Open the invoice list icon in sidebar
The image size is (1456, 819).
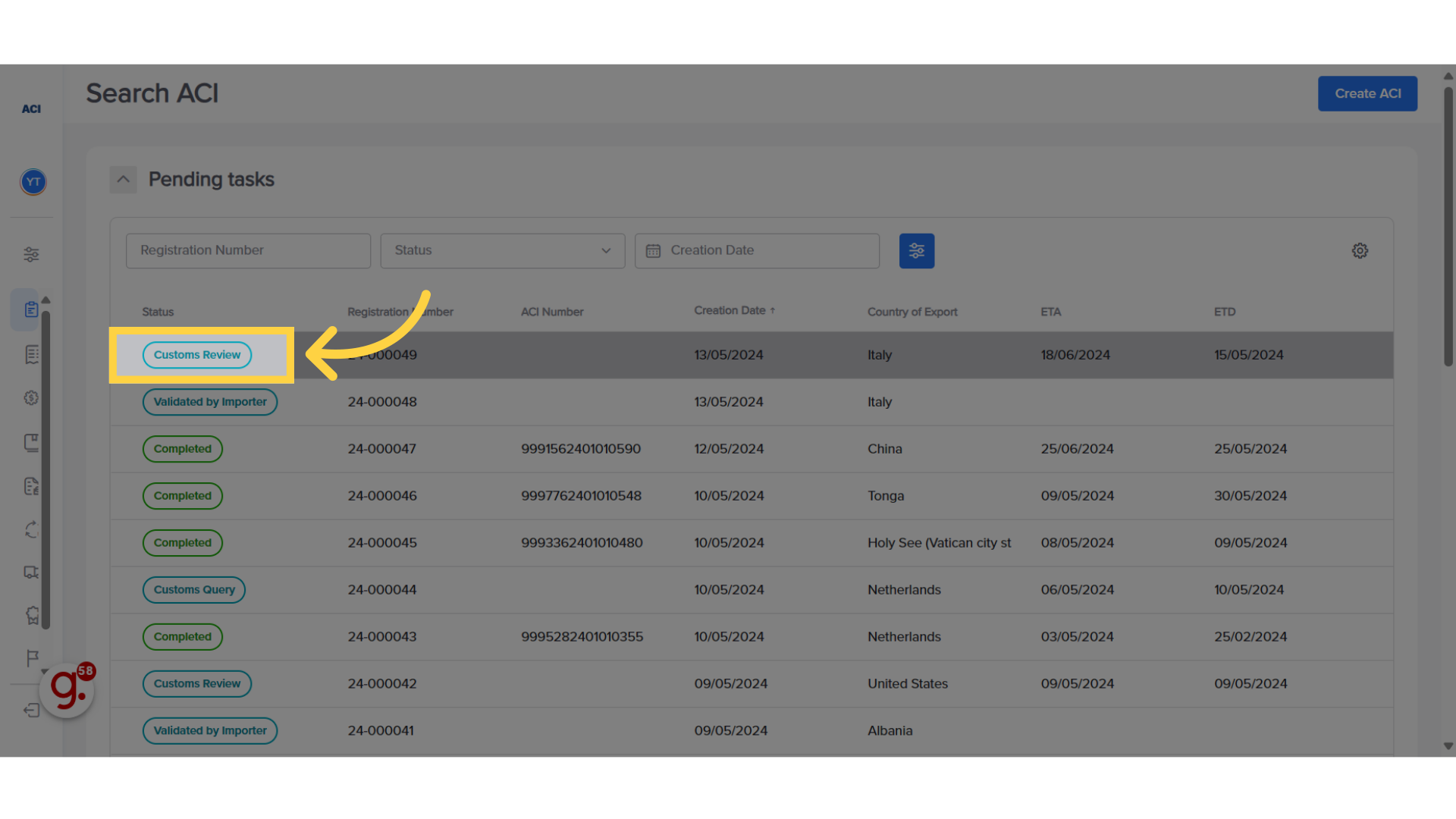[x=31, y=353]
